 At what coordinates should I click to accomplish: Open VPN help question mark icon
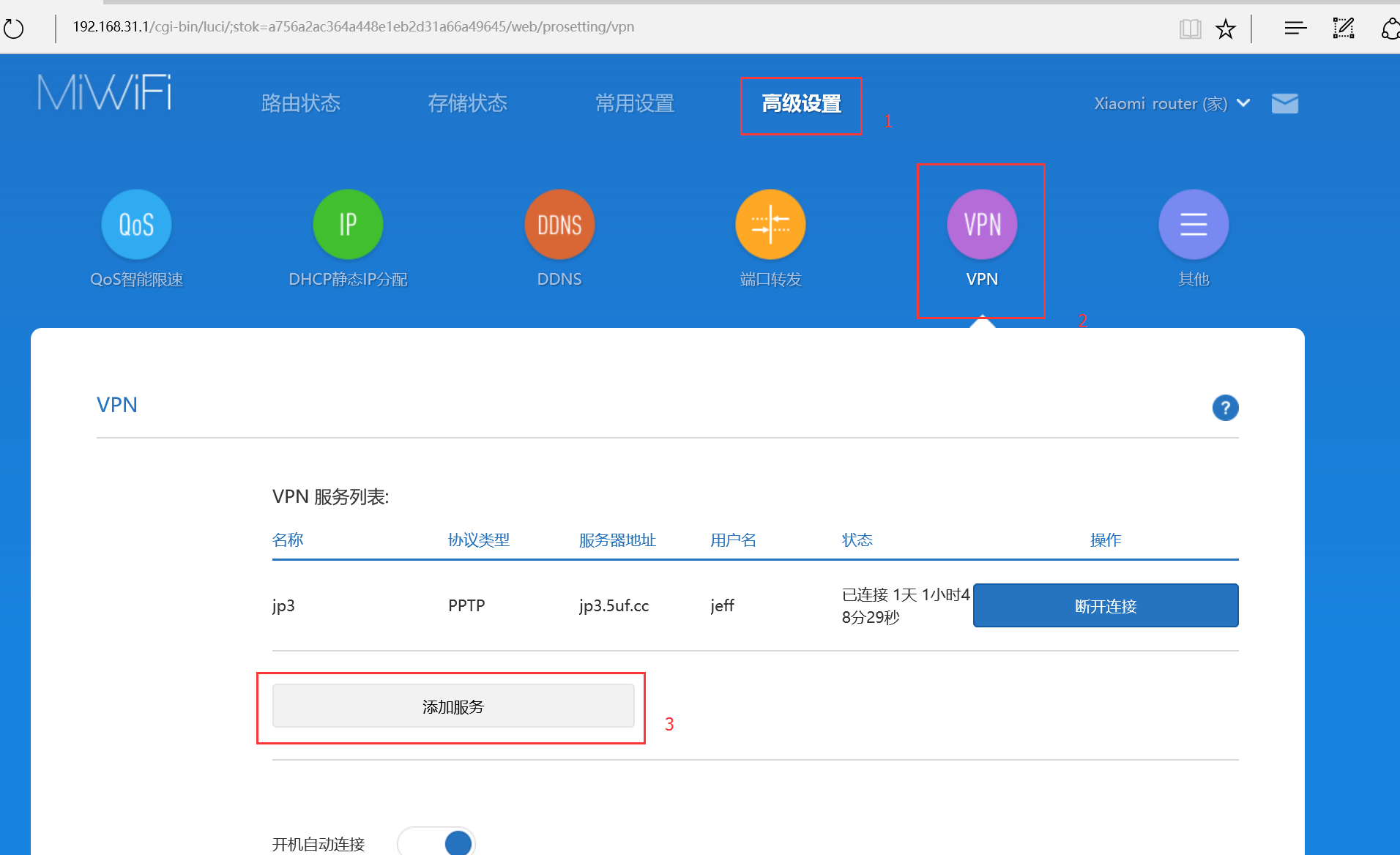point(1225,408)
